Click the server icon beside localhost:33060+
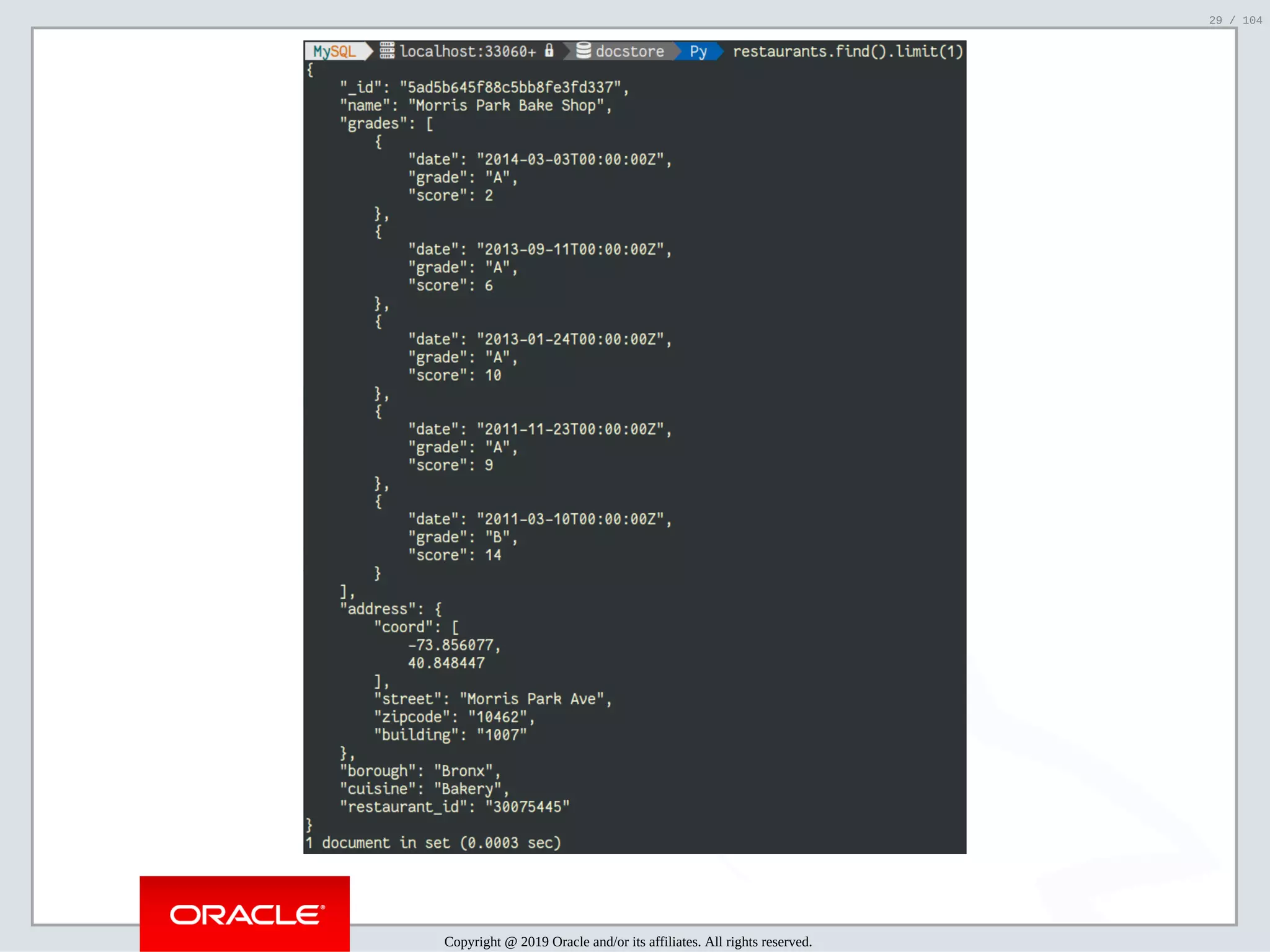1270x952 pixels. pos(387,51)
